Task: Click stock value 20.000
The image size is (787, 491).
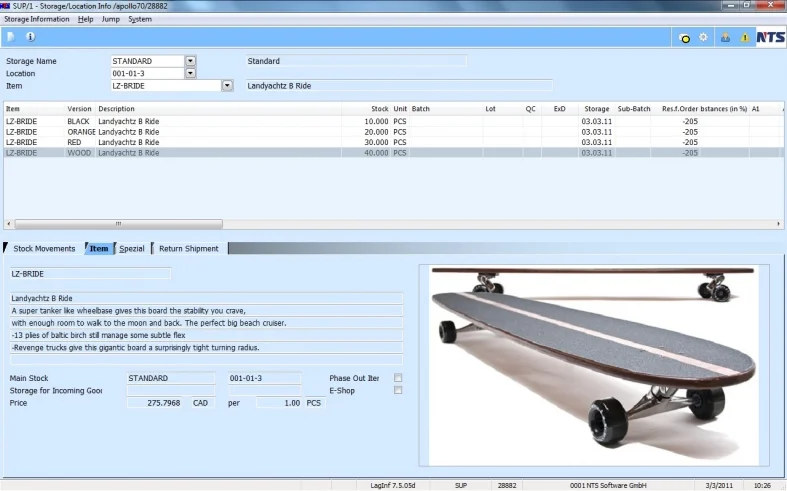Action: pyautogui.click(x=376, y=132)
